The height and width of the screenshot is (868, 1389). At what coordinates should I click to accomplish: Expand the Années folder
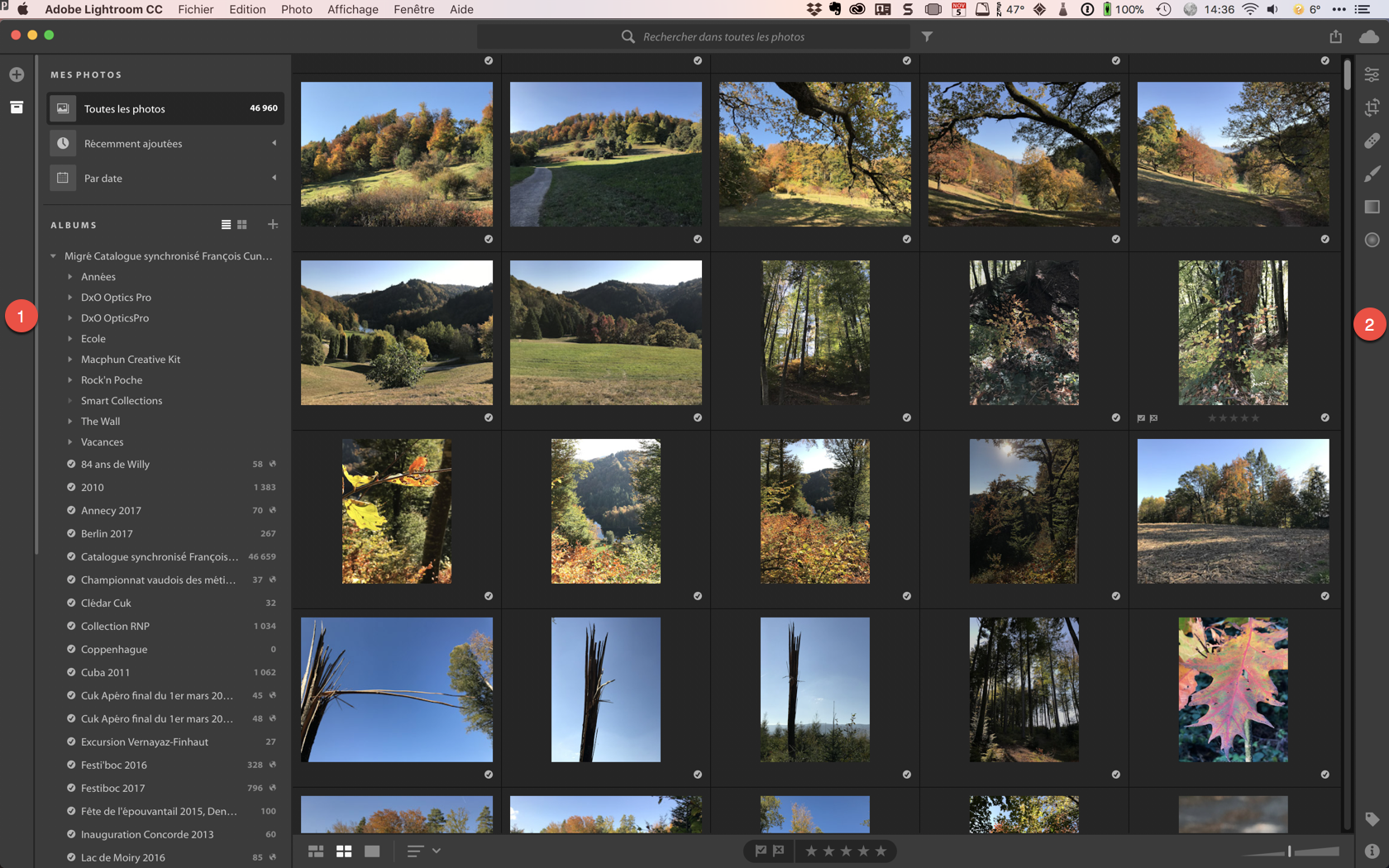coord(69,277)
